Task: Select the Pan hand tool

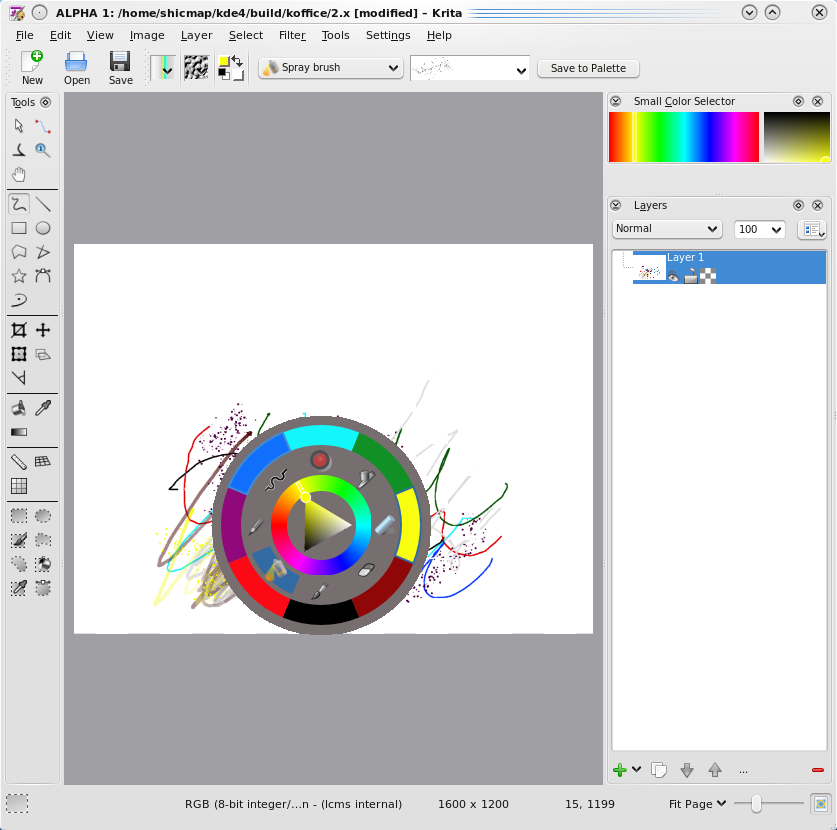Action: pos(18,173)
